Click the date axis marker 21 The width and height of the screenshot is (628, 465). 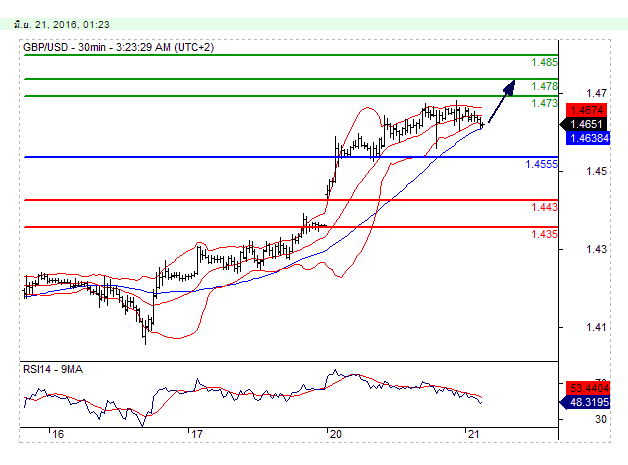point(474,434)
